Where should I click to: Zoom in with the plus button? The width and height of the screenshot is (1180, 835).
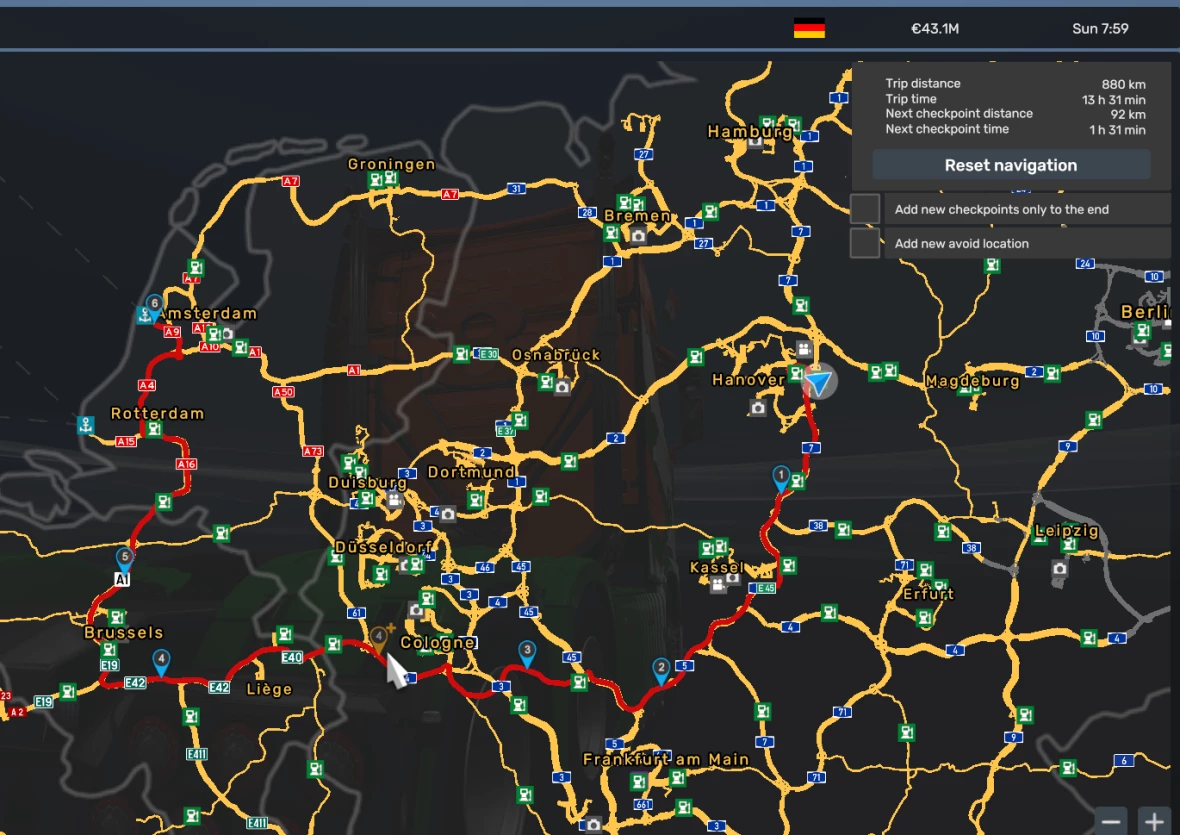pyautogui.click(x=1154, y=821)
